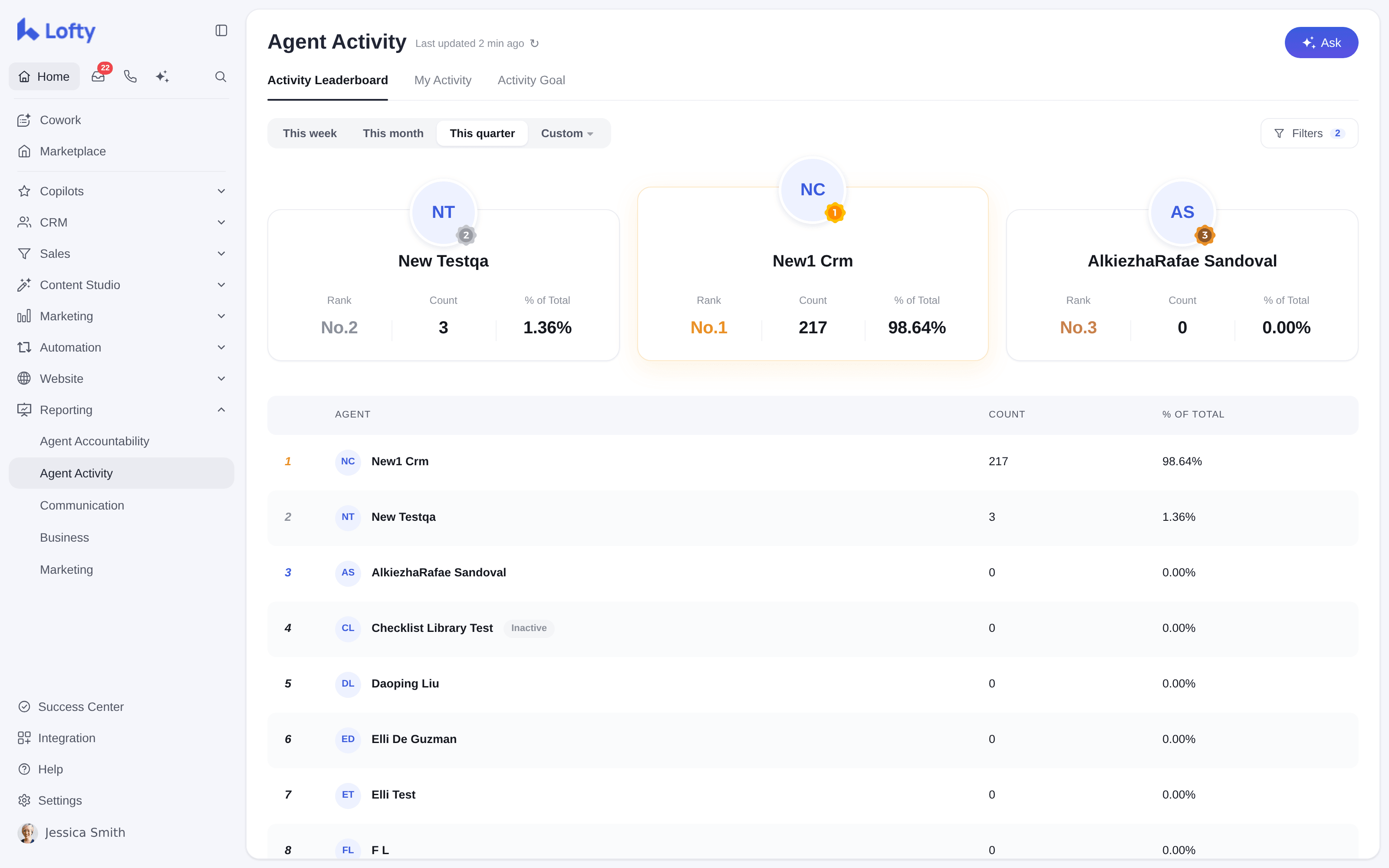1389x868 pixels.
Task: Open the AlkiezhaRafae Sandoval table row
Action: [812, 573]
